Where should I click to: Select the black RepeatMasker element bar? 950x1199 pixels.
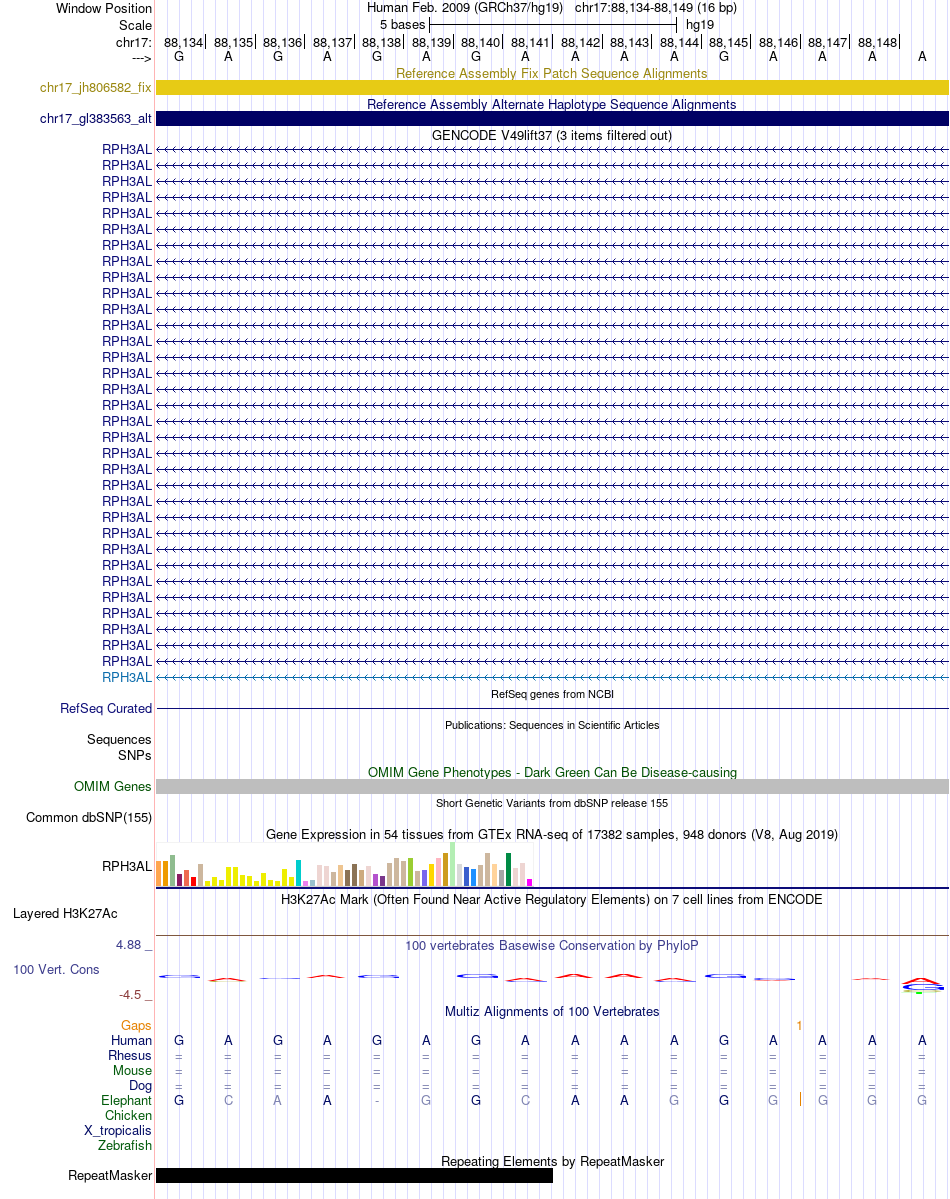[354, 1176]
